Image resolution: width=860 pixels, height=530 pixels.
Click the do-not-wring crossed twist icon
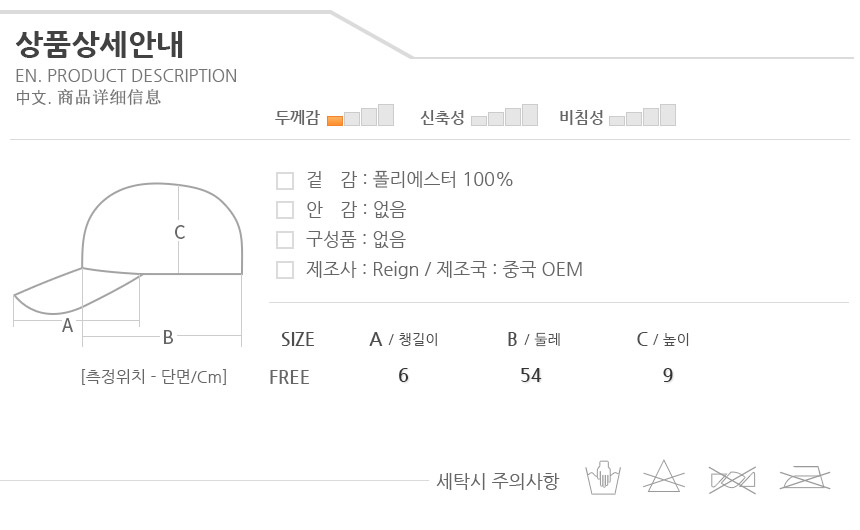click(x=732, y=478)
